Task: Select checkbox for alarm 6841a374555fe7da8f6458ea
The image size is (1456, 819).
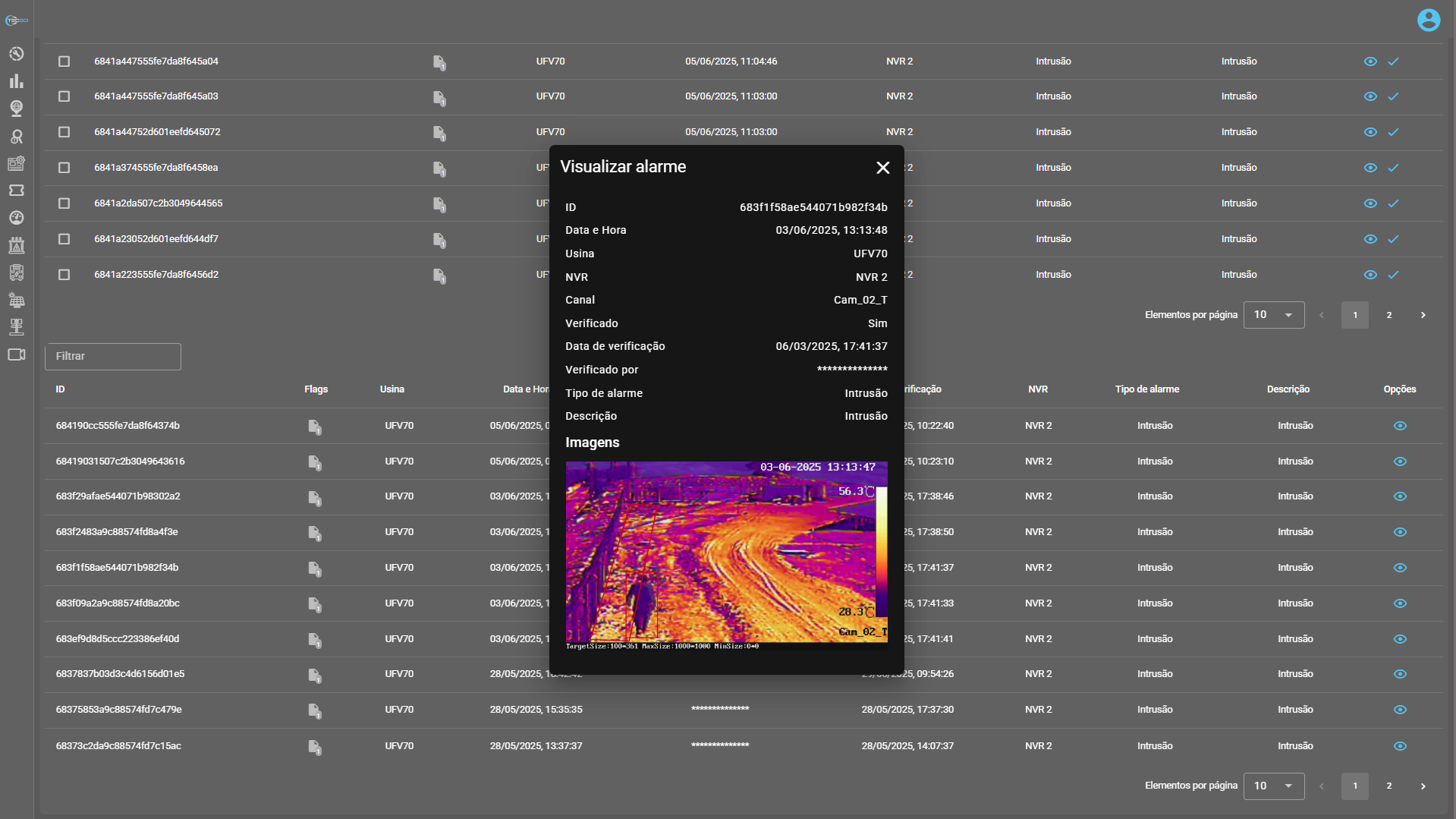Action: click(x=64, y=168)
